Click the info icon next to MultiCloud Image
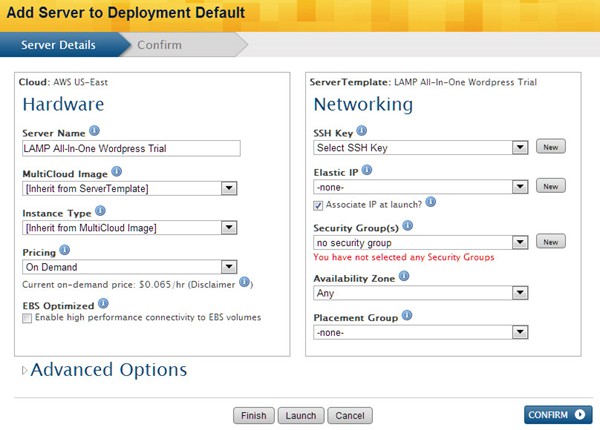 [x=116, y=172]
